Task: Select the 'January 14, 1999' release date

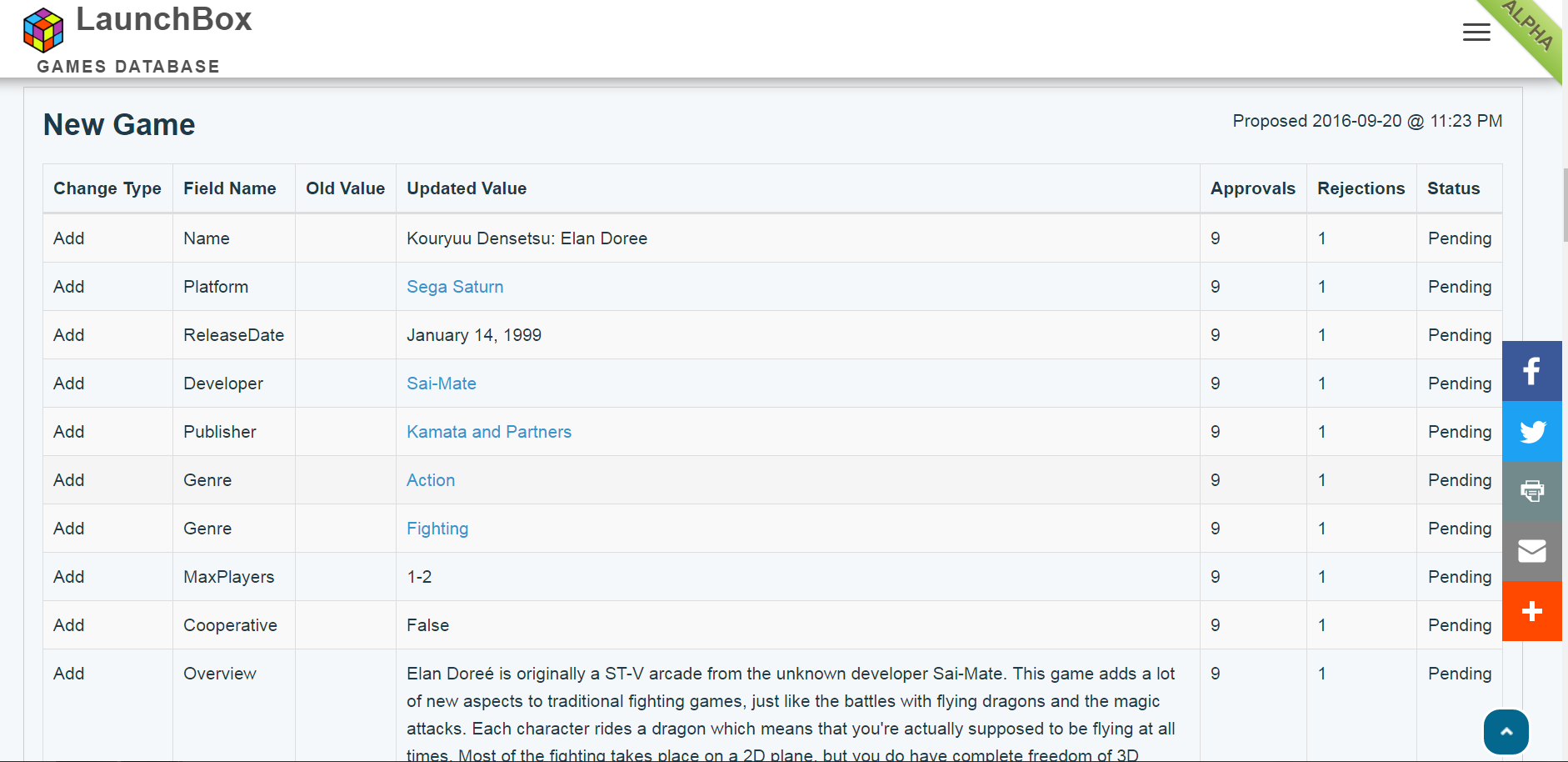Action: pyautogui.click(x=474, y=335)
